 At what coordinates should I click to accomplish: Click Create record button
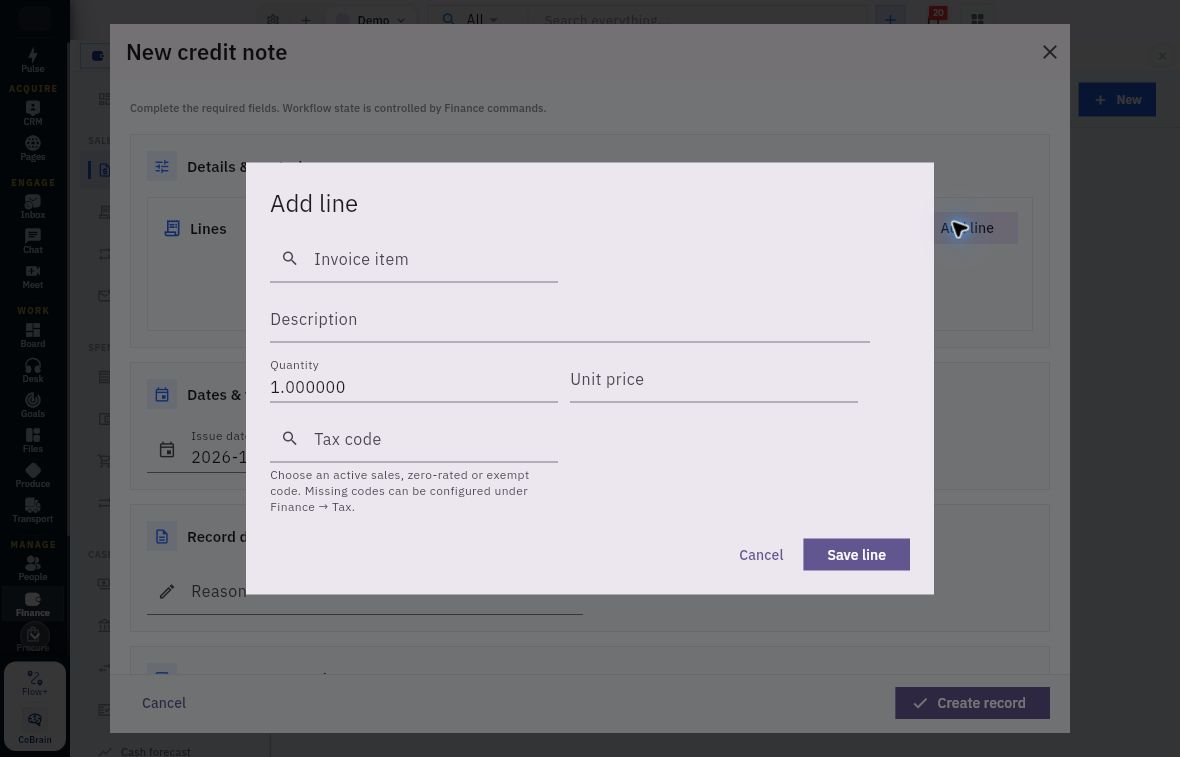coord(972,703)
